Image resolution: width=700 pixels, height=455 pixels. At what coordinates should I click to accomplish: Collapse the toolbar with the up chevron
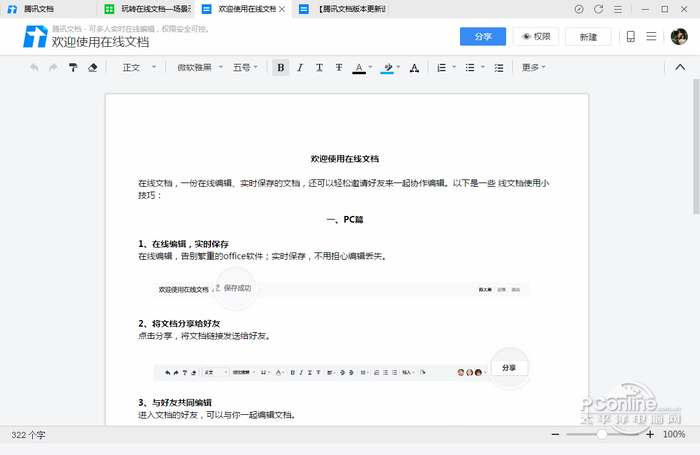click(680, 68)
